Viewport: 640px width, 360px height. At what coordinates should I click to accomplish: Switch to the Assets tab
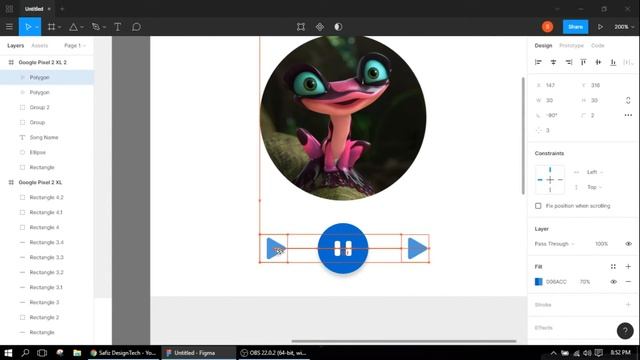(x=40, y=46)
